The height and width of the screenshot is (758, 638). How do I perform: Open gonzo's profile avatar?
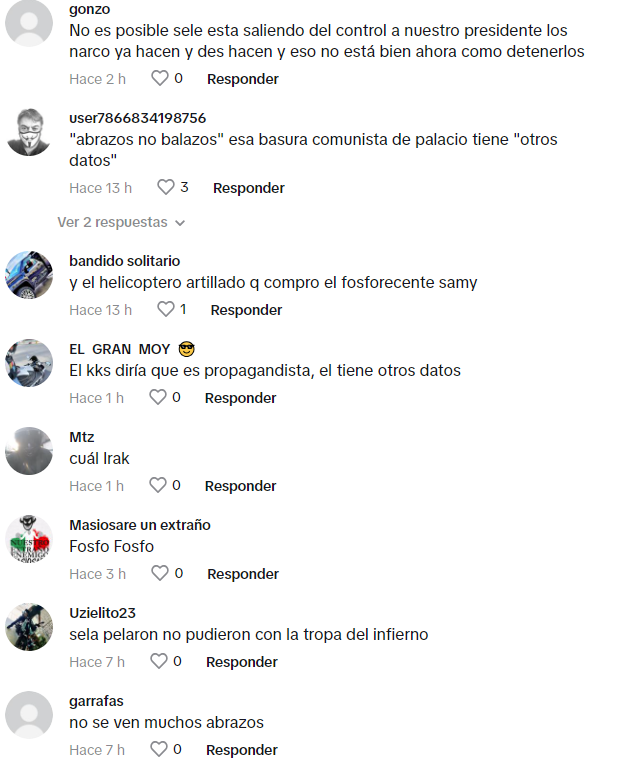click(x=29, y=23)
